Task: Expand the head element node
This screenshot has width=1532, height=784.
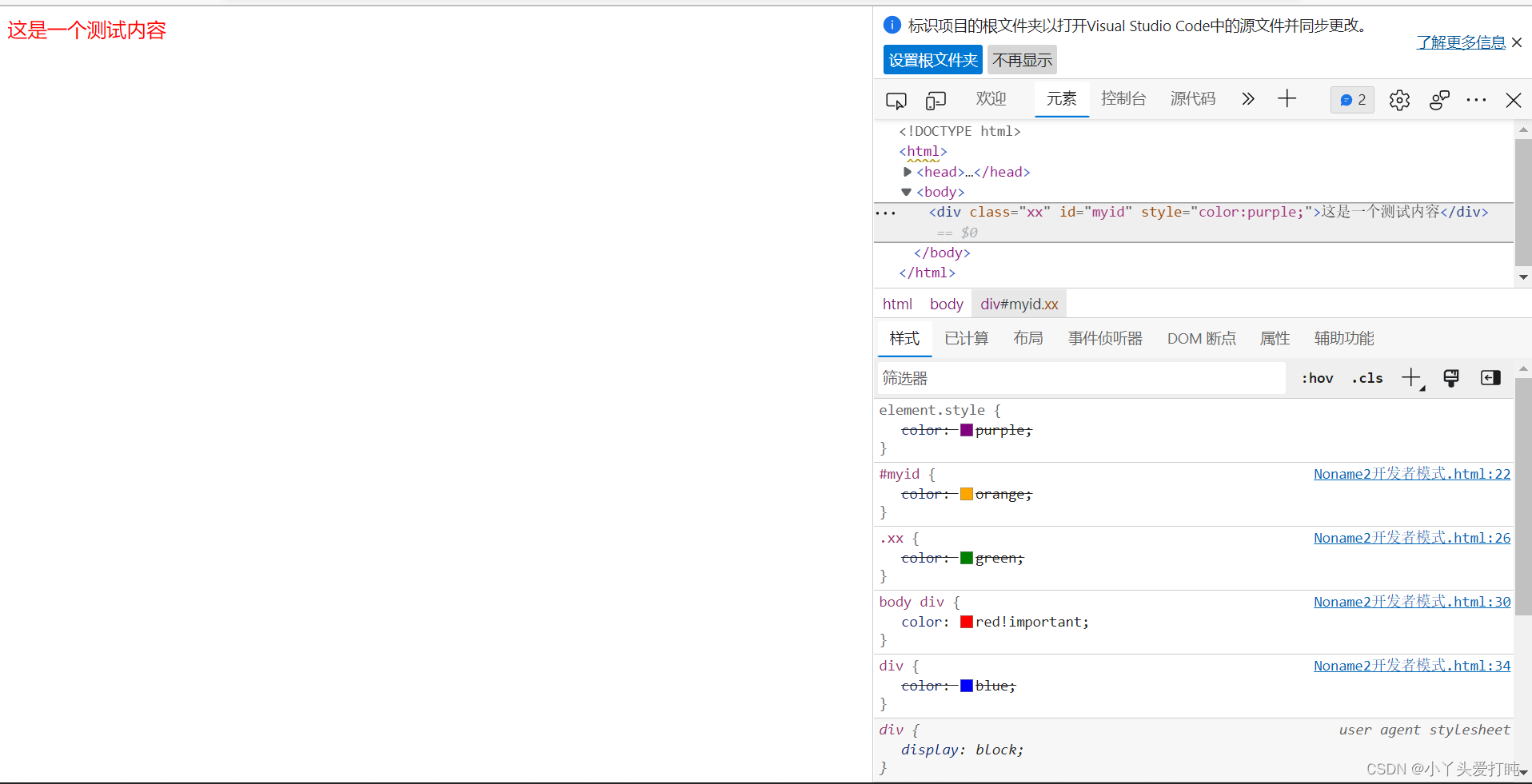Action: 908,172
